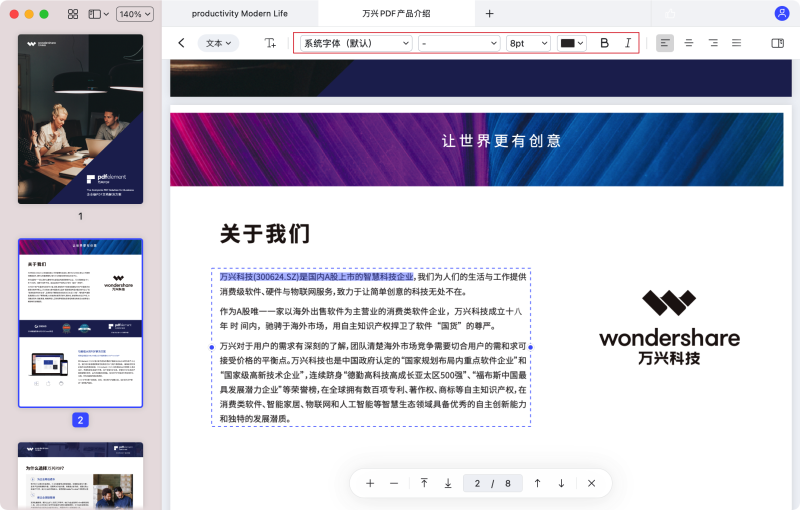This screenshot has width=800, height=510.
Task: Click the left resize handle of text box
Action: (x=212, y=347)
